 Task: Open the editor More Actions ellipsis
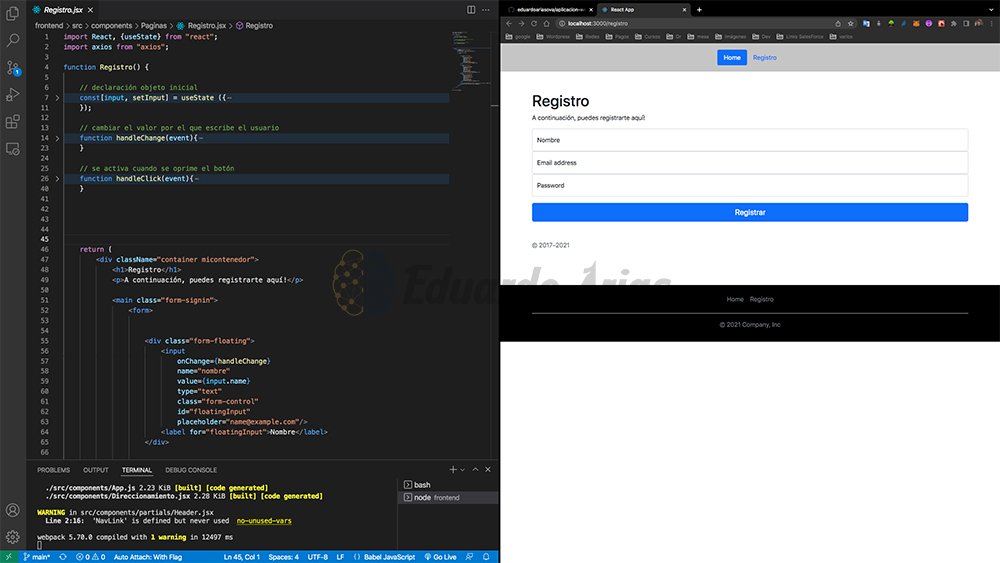pyautogui.click(x=486, y=10)
